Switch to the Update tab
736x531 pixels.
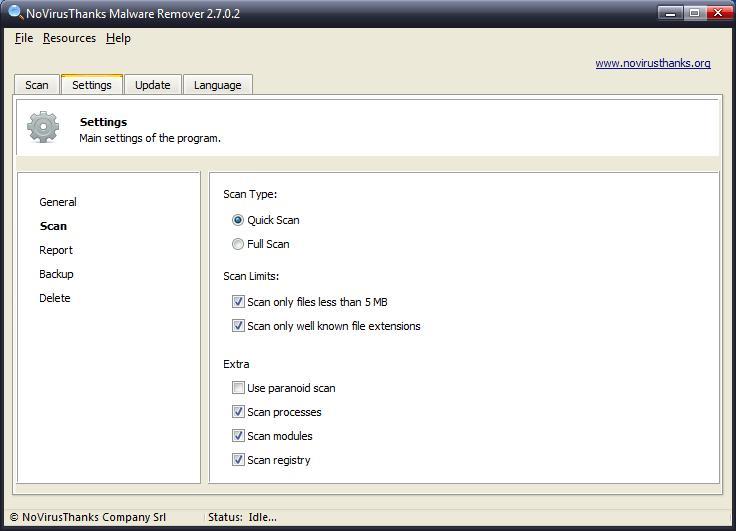(x=153, y=85)
